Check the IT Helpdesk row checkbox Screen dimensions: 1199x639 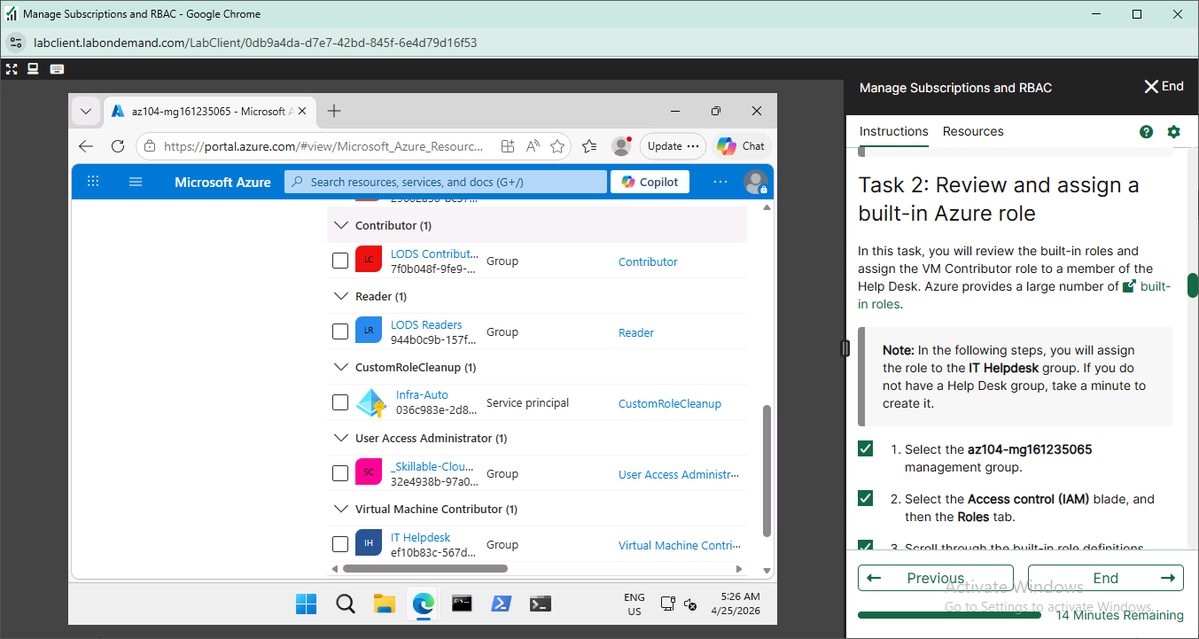click(340, 544)
